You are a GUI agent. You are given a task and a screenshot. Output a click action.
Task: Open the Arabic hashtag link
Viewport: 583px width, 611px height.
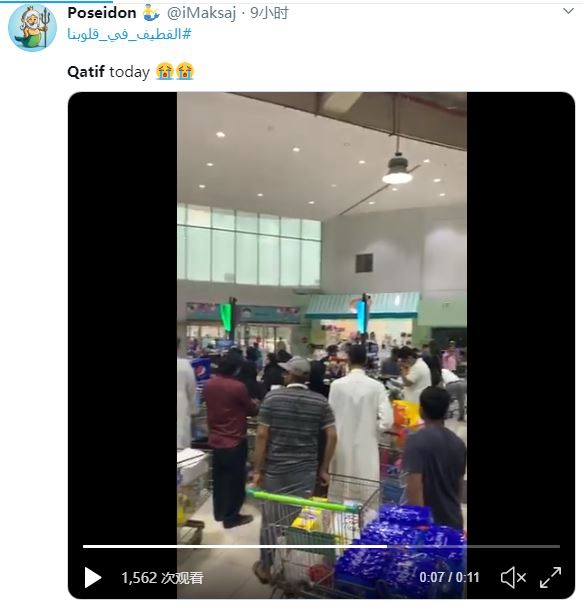(129, 34)
